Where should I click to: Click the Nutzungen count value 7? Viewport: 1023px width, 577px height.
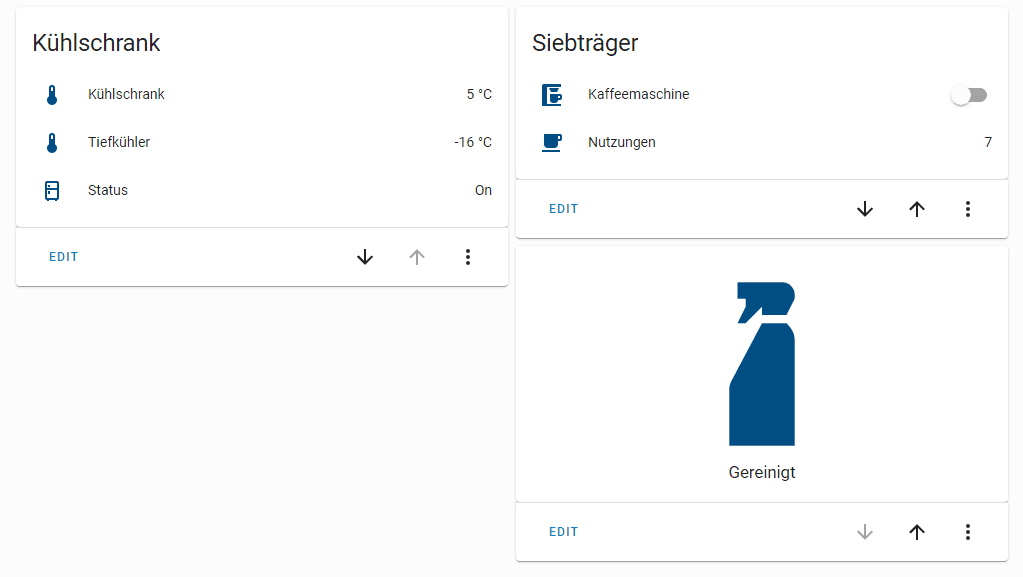point(988,142)
